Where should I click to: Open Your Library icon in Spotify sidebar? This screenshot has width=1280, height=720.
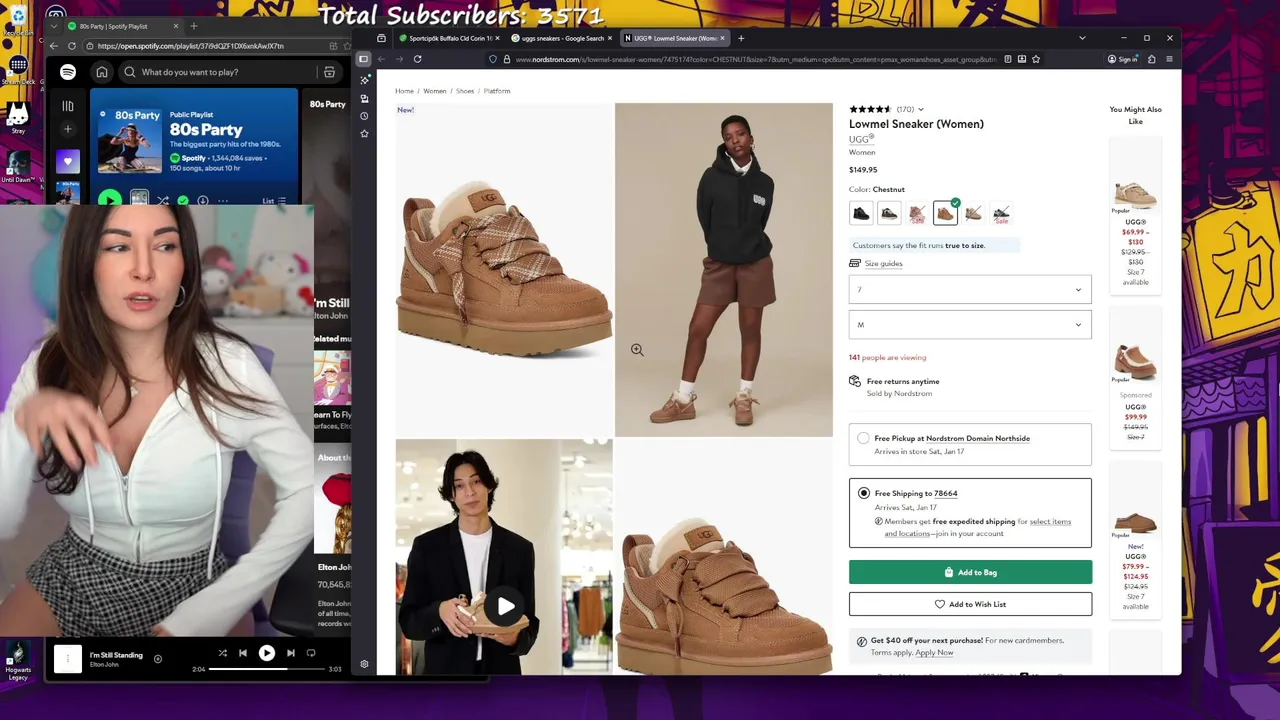click(68, 106)
